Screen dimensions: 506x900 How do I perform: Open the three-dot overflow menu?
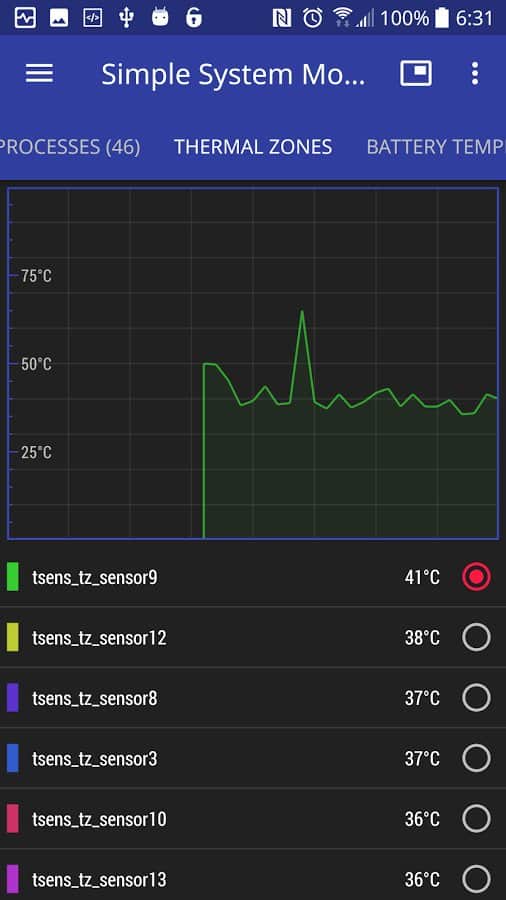click(x=474, y=73)
